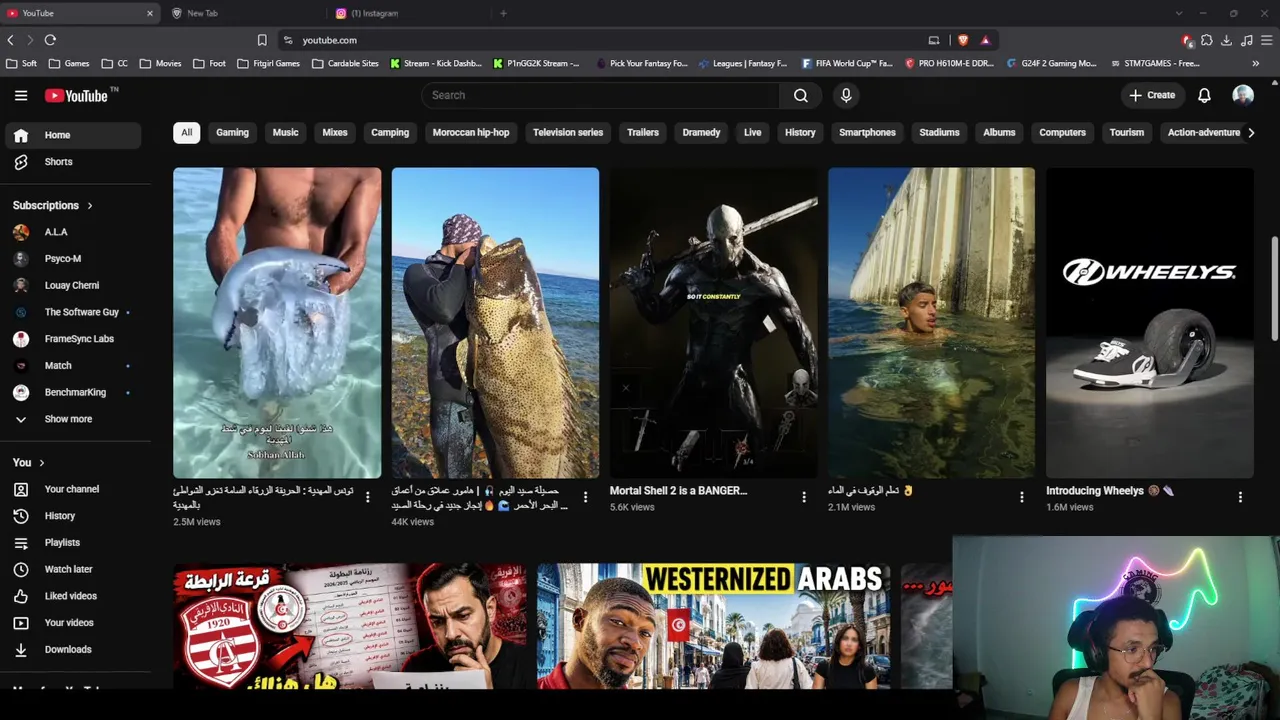Open the Wheelys shoe Short thumbnail
Screen dimensions: 1280x720
pyautogui.click(x=1150, y=323)
